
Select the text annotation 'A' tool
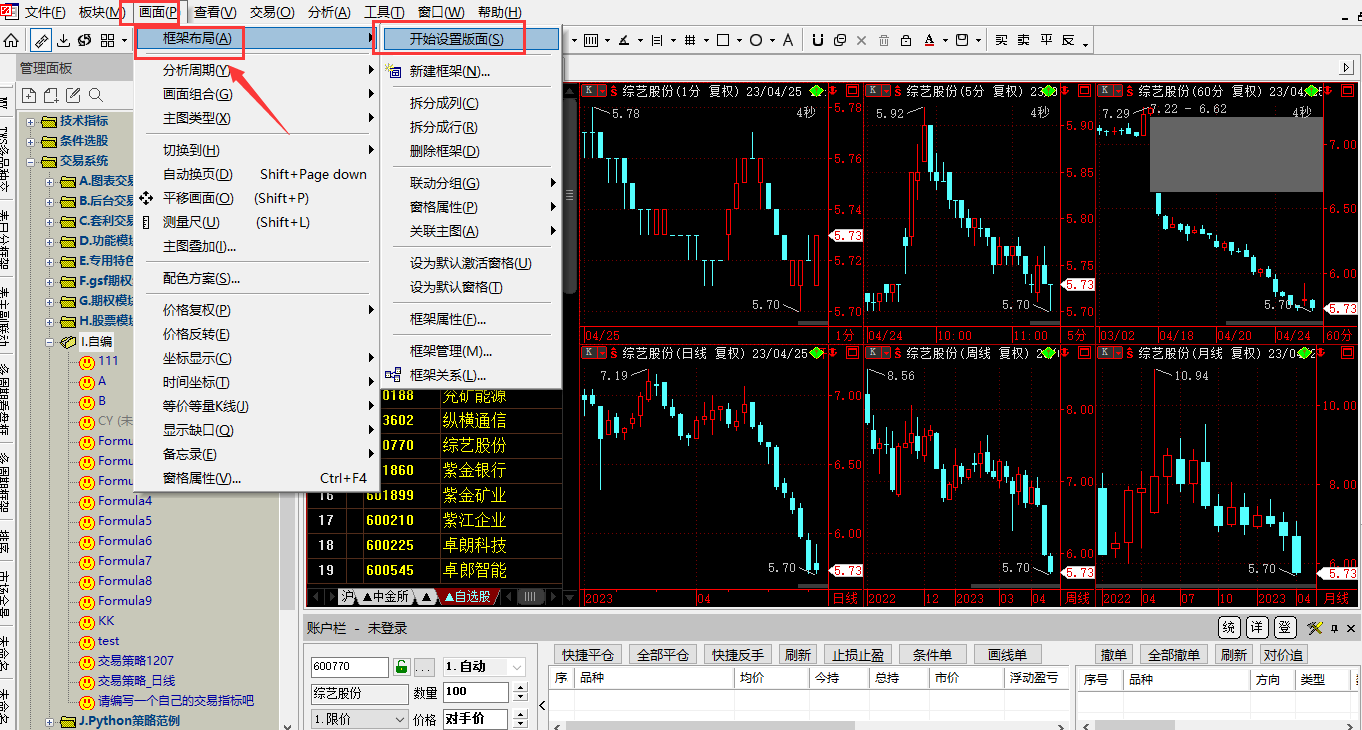pyautogui.click(x=788, y=40)
